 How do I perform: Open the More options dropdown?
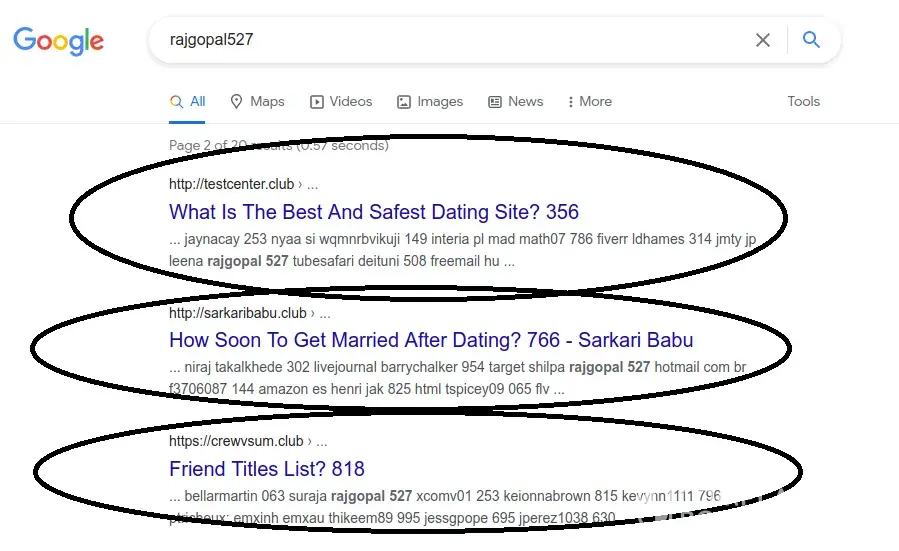[589, 101]
